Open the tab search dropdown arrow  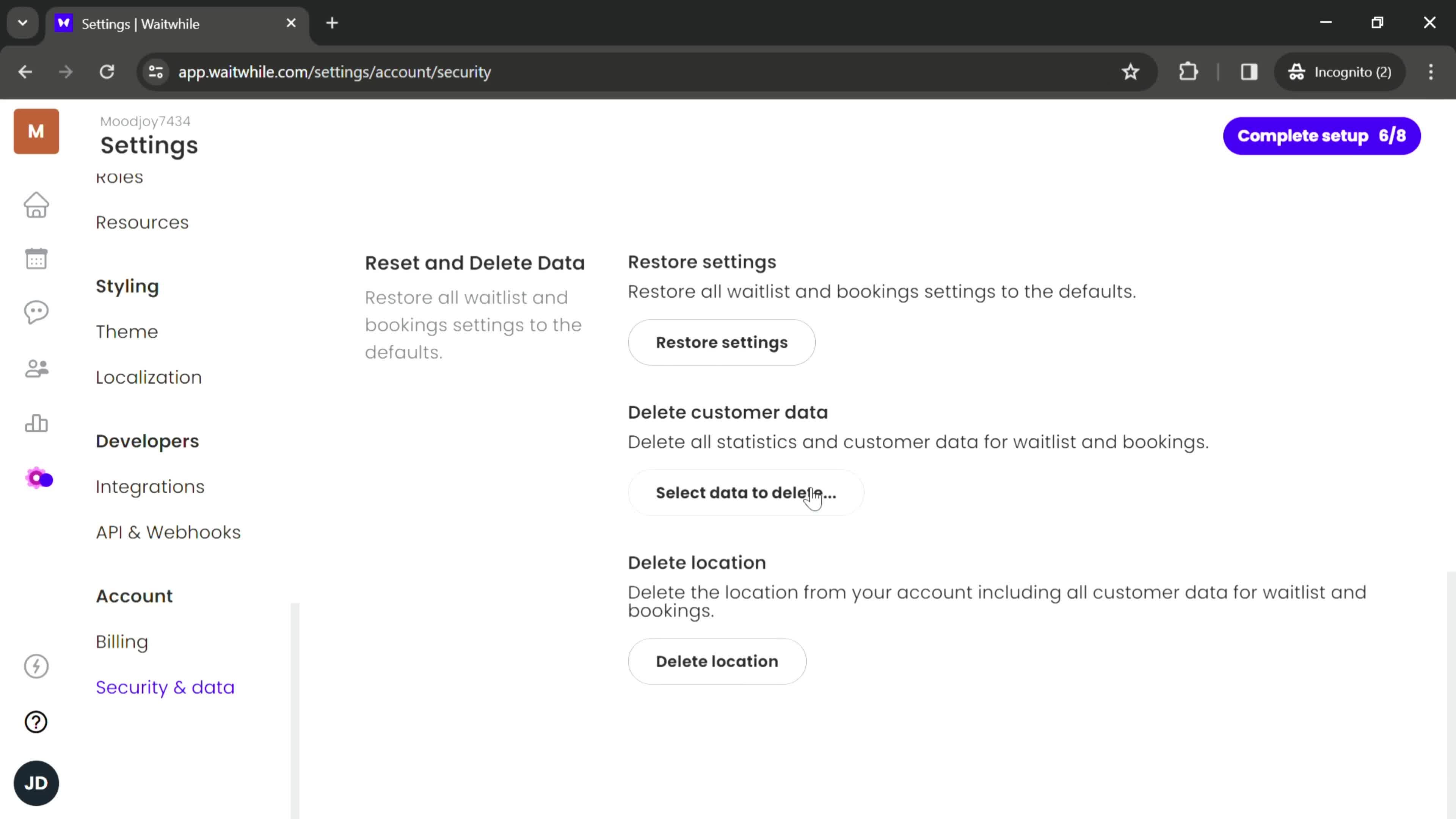(23, 23)
